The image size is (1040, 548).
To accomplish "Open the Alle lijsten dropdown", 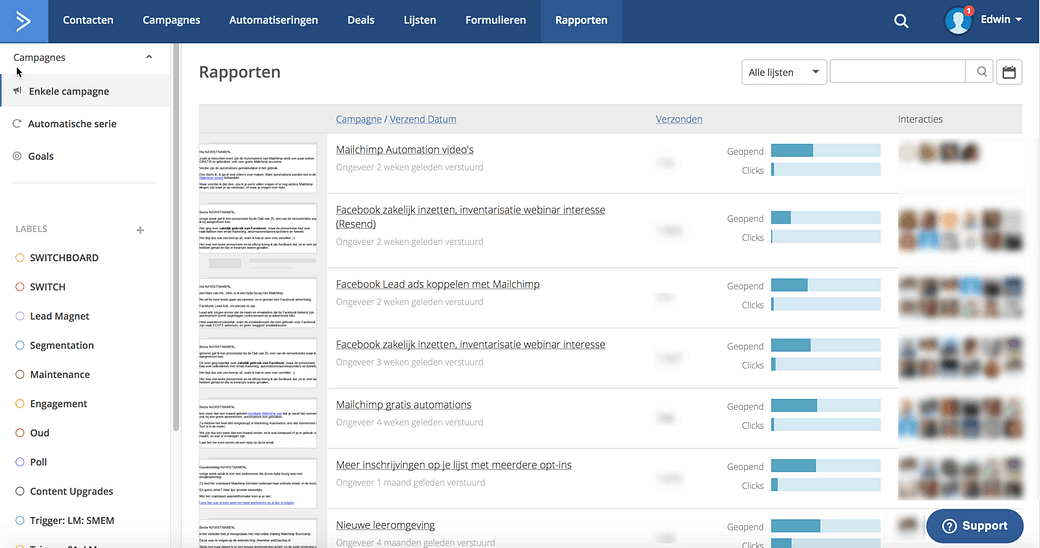I will coord(784,72).
